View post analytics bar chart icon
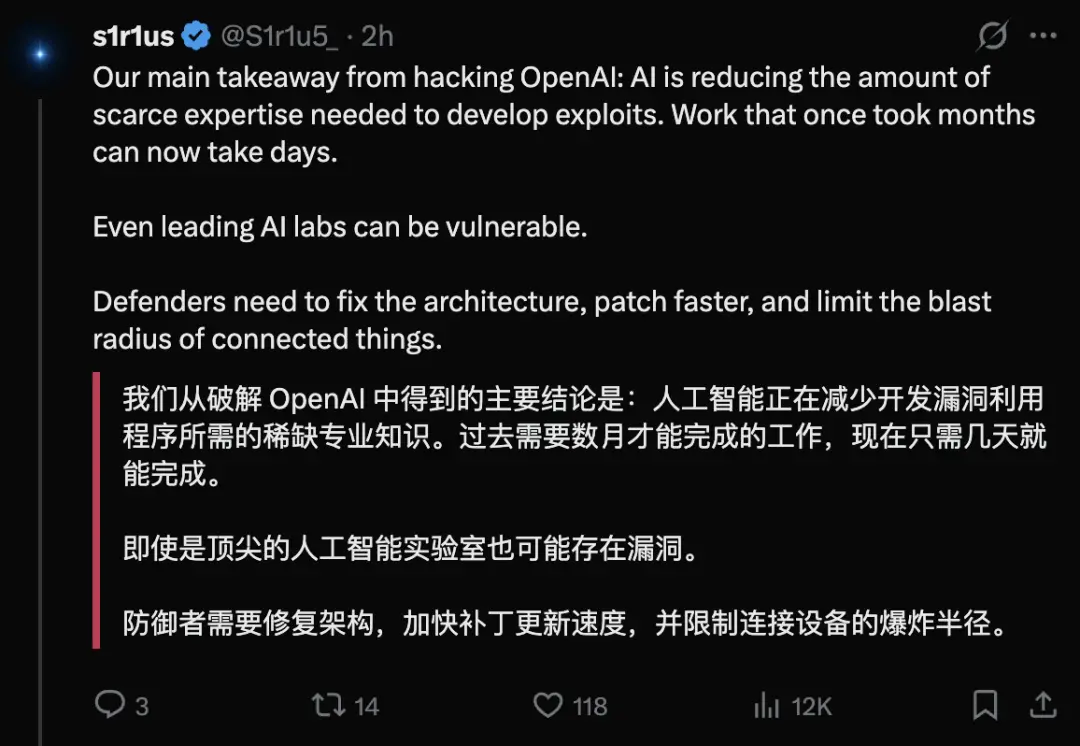This screenshot has height=746, width=1080. [x=767, y=705]
